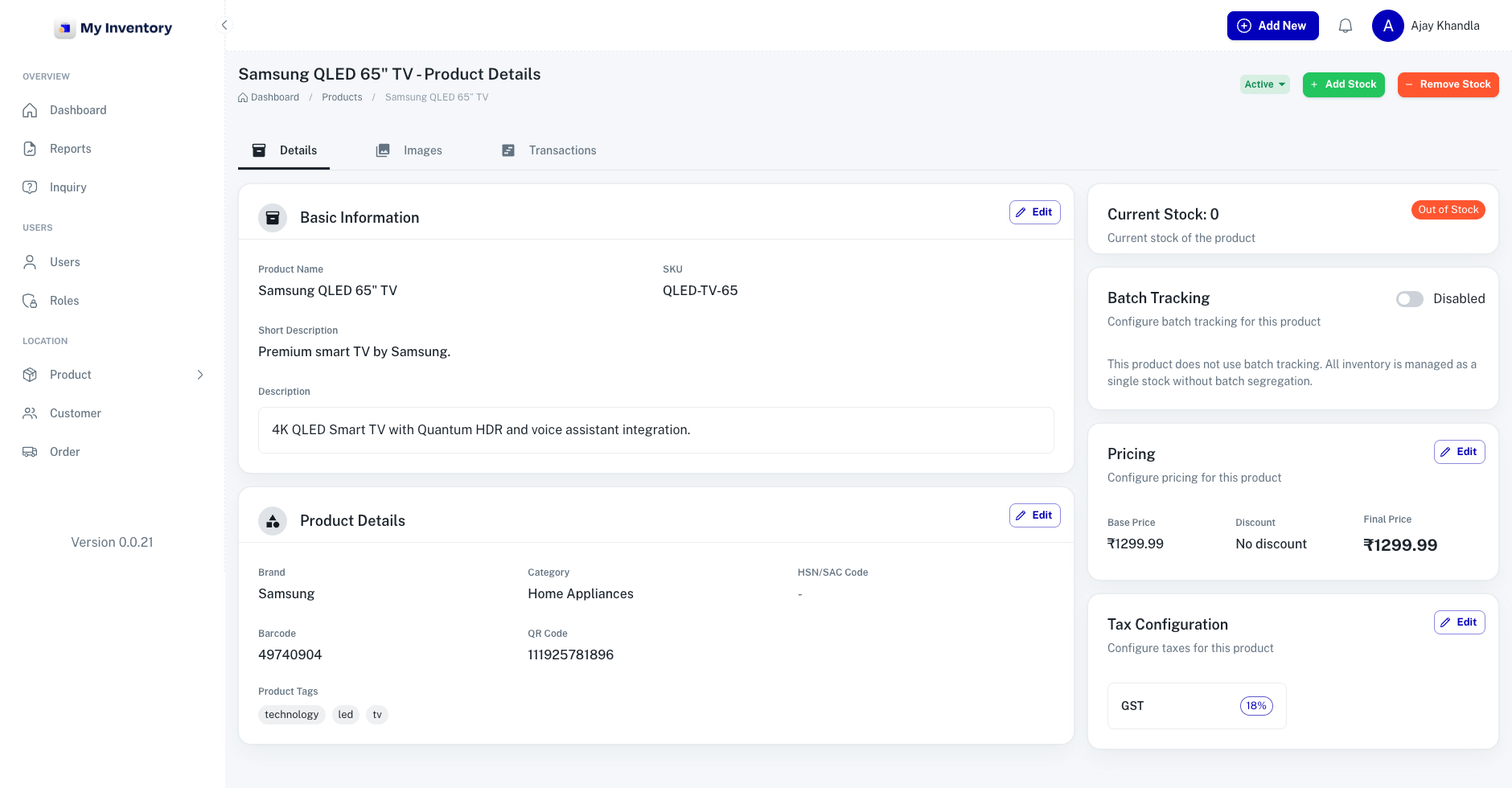
Task: Click the user avatar circle
Action: pyautogui.click(x=1387, y=26)
